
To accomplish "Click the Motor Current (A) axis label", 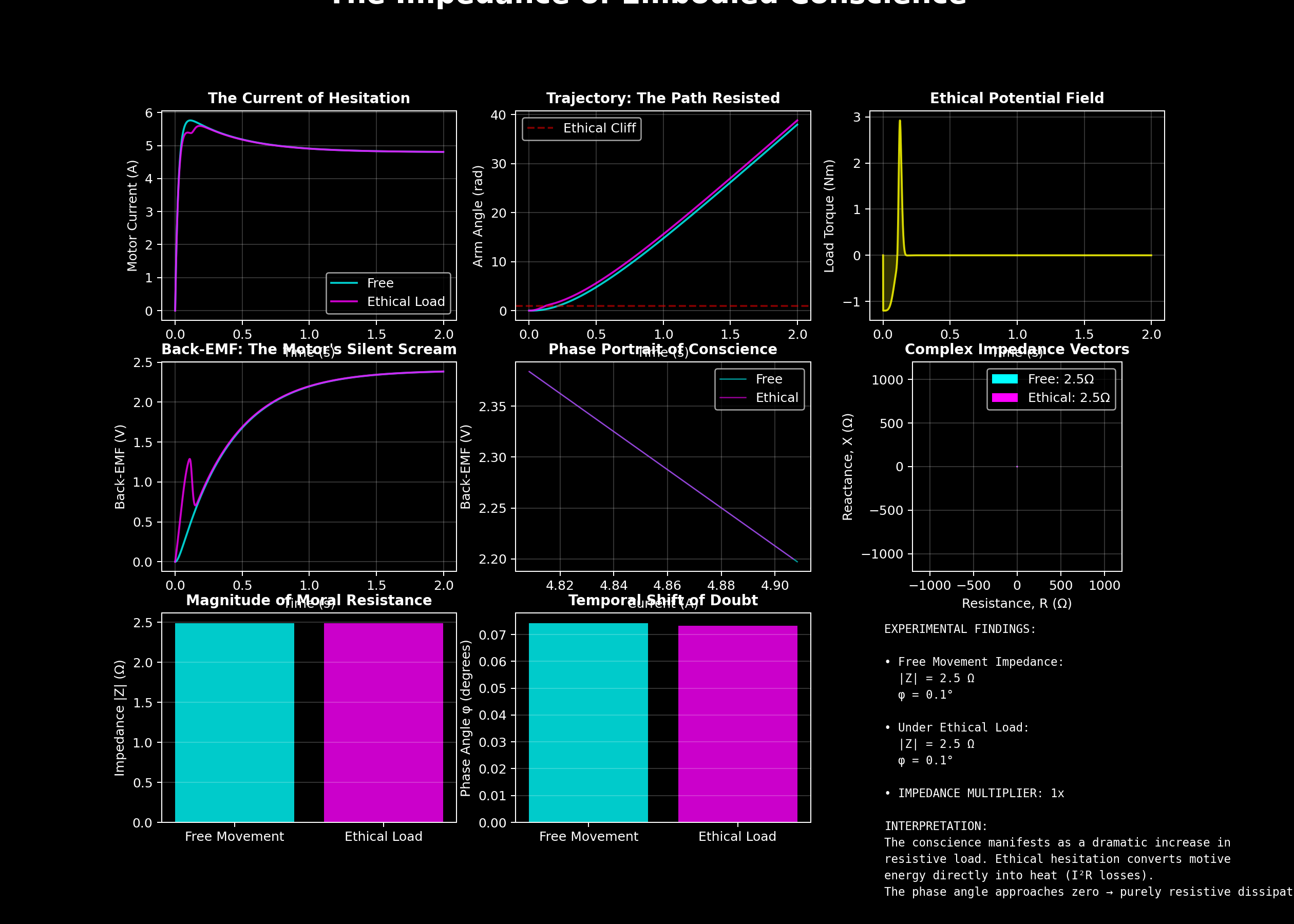I will pyautogui.click(x=132, y=216).
